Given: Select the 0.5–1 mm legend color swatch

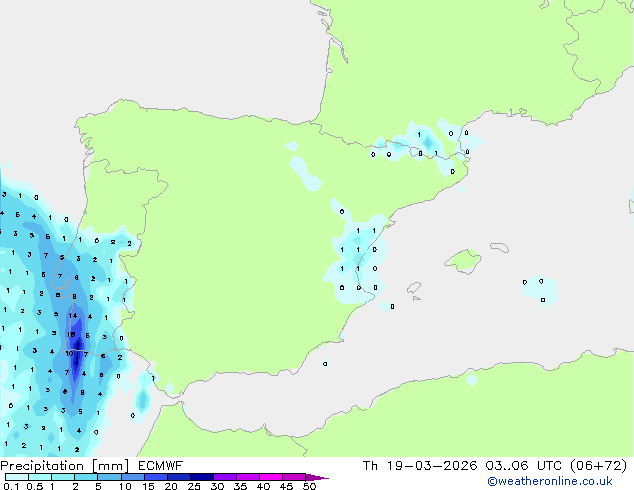Looking at the screenshot, I should [40, 477].
